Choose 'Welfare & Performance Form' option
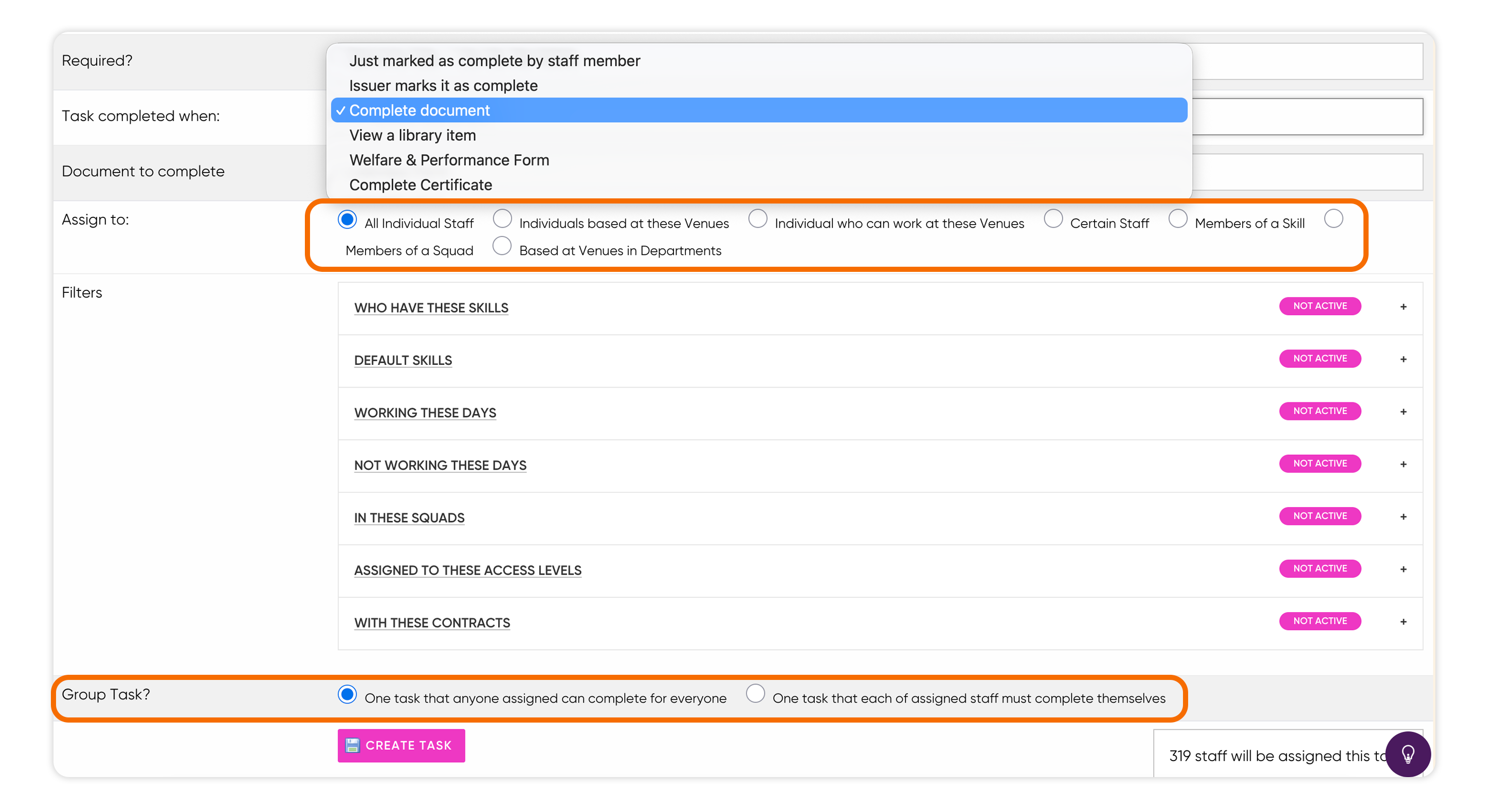The height and width of the screenshot is (812, 1493). (759, 160)
